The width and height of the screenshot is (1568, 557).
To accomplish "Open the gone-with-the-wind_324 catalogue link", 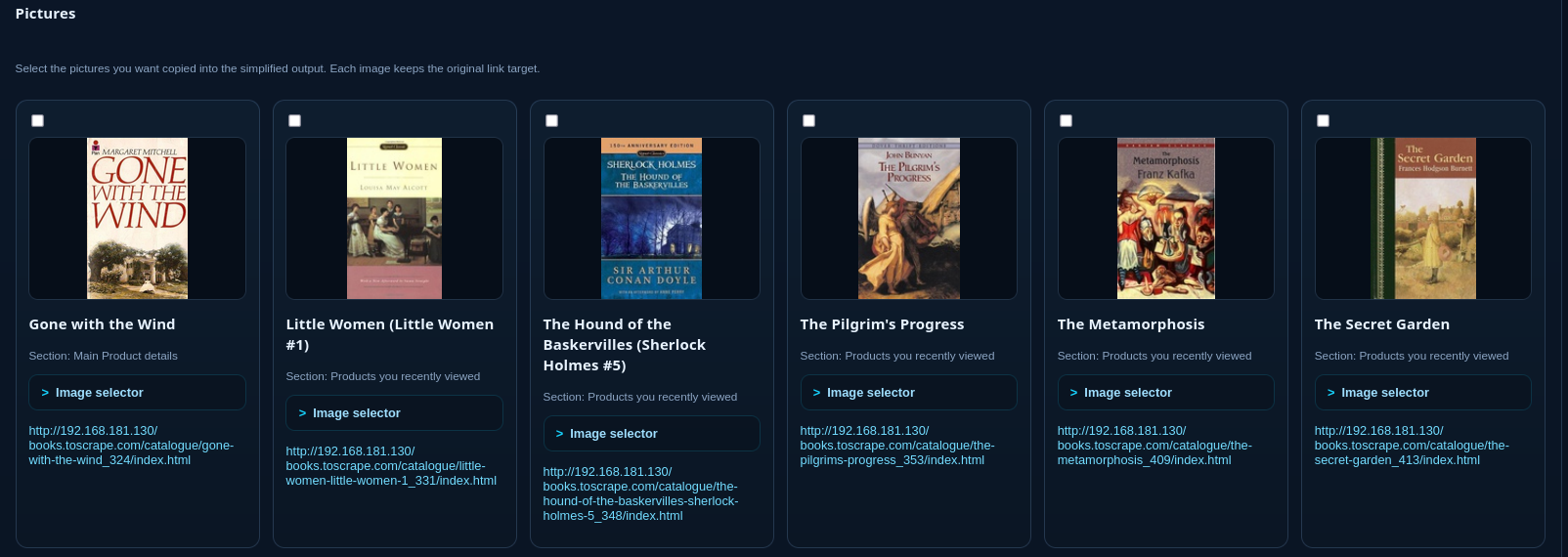I will tap(131, 446).
